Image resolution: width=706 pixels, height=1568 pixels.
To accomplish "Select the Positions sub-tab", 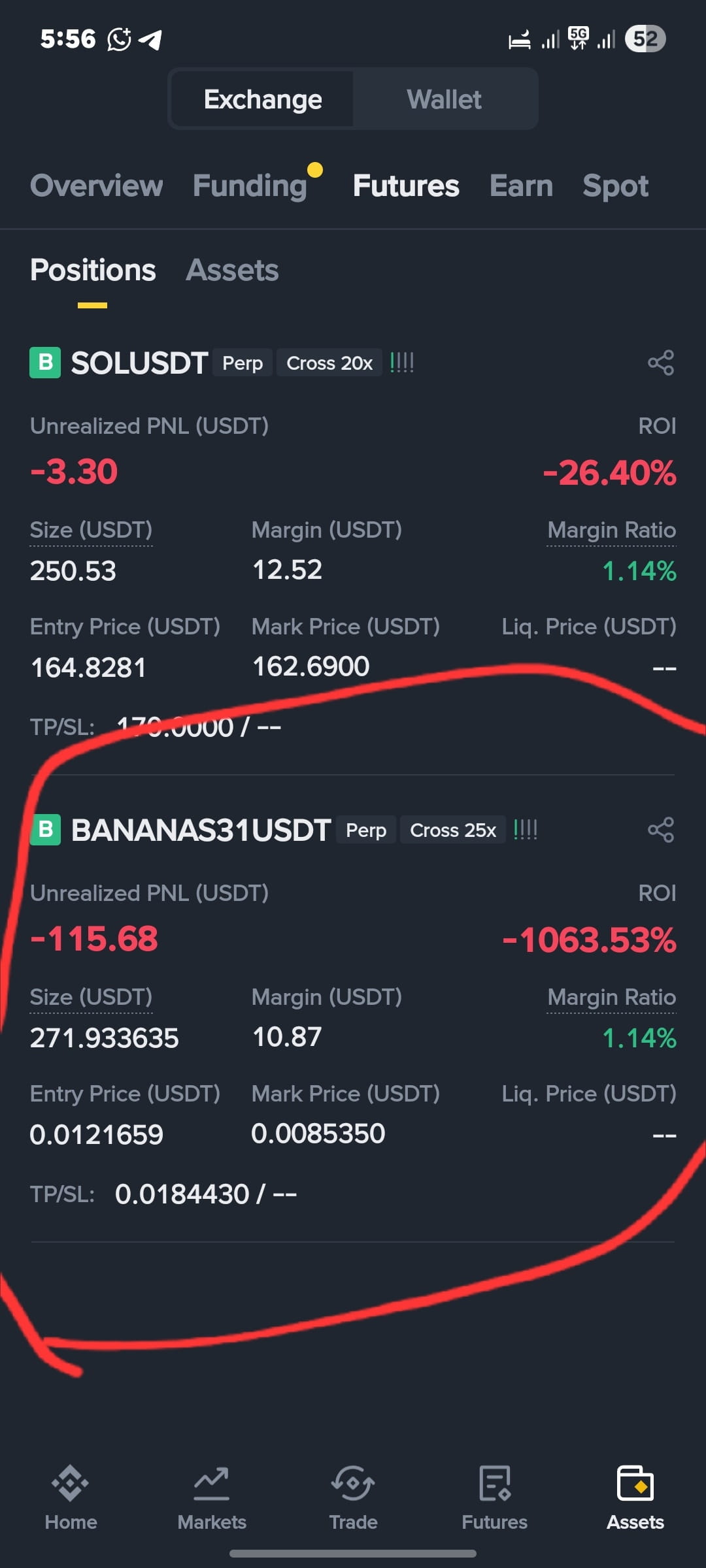I will point(93,270).
